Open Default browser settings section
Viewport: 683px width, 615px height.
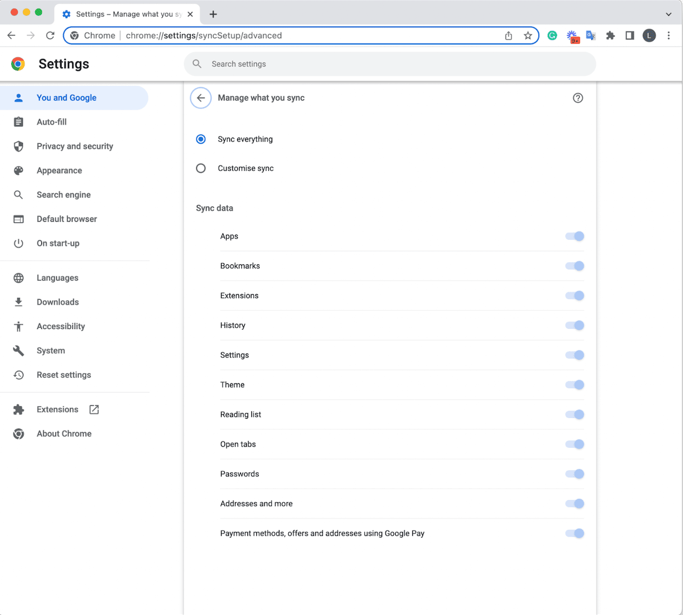(74, 219)
